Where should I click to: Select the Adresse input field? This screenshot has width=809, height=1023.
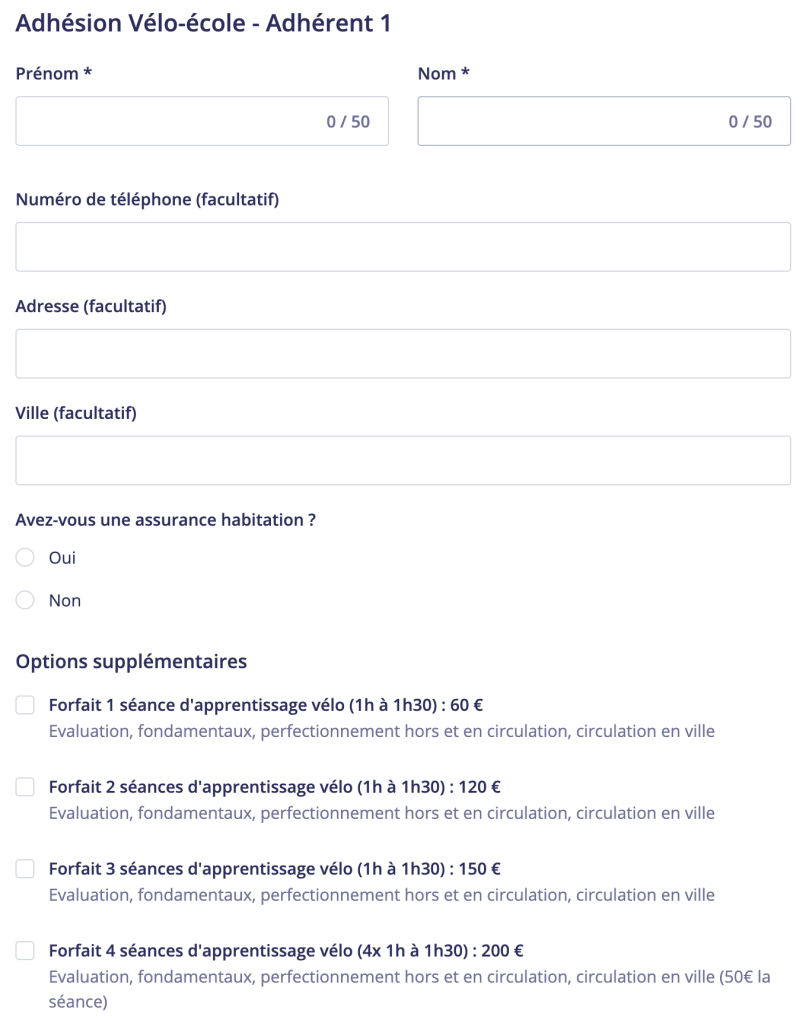pyautogui.click(x=403, y=354)
